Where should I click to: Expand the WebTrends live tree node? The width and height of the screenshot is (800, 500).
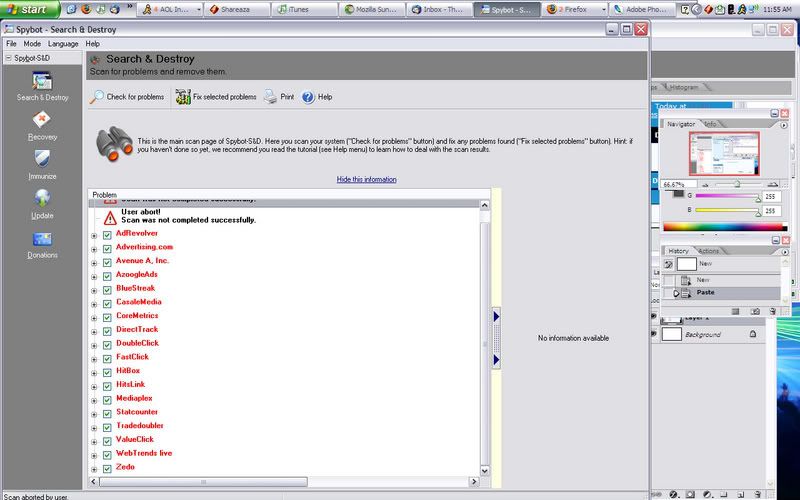click(94, 456)
